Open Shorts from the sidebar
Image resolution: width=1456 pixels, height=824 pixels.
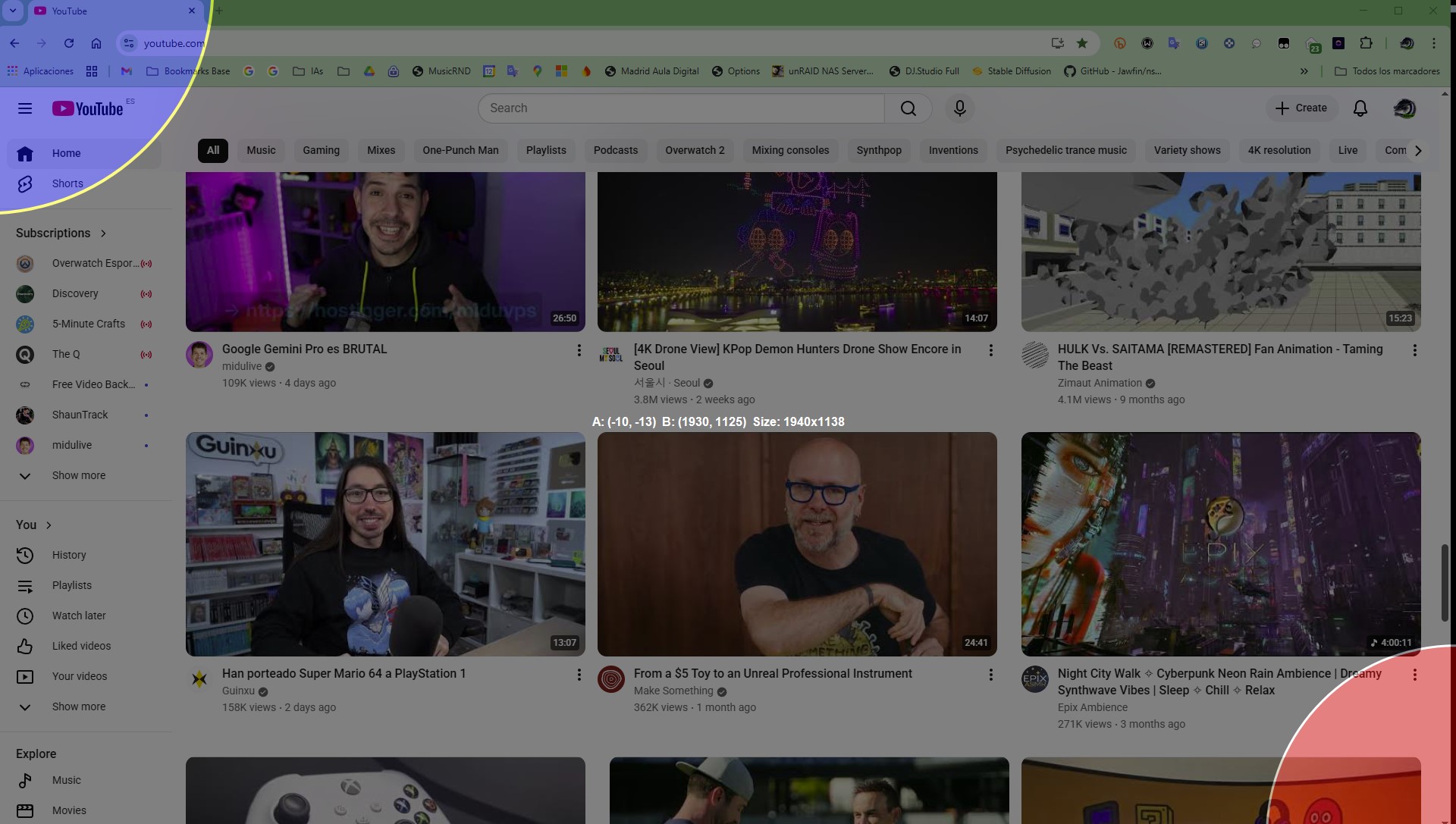pos(67,183)
